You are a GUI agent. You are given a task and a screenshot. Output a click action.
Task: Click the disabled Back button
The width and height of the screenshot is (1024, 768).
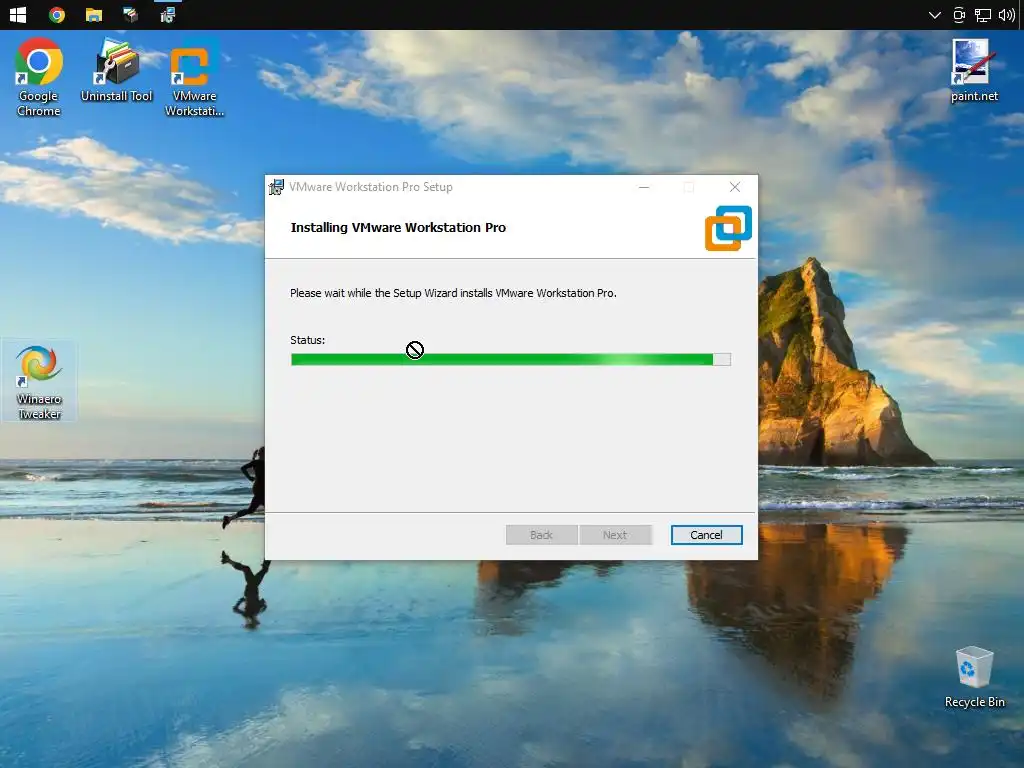(x=541, y=535)
